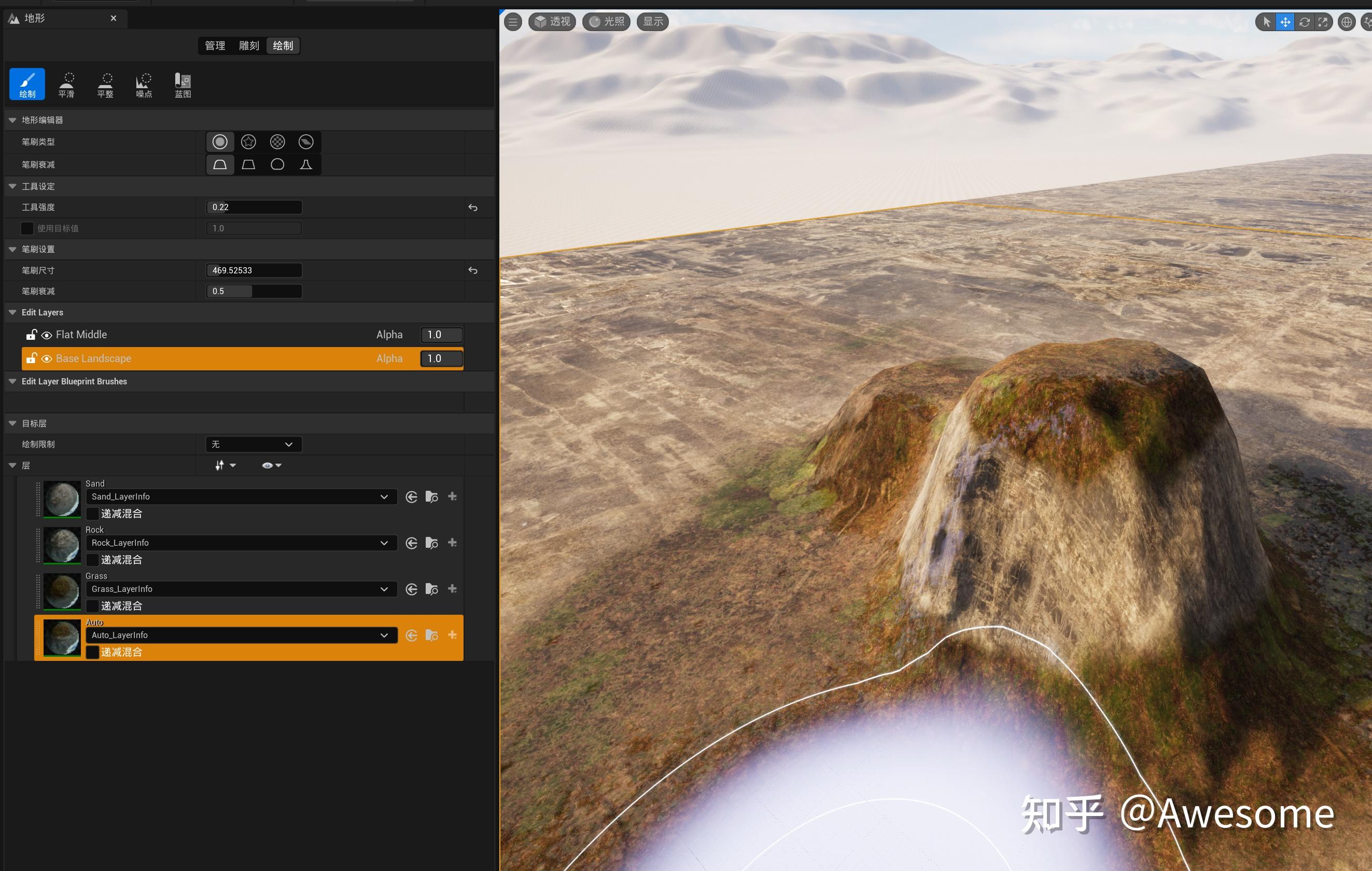Toggle lock on Flat Middle layer
This screenshot has width=1372, height=871.
tap(31, 335)
